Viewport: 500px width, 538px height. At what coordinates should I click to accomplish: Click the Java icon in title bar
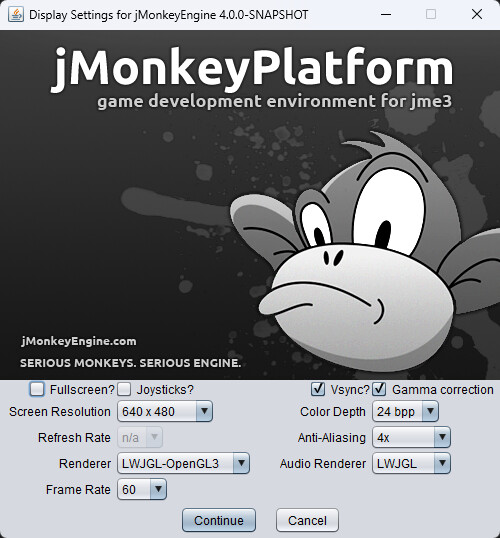coord(16,14)
